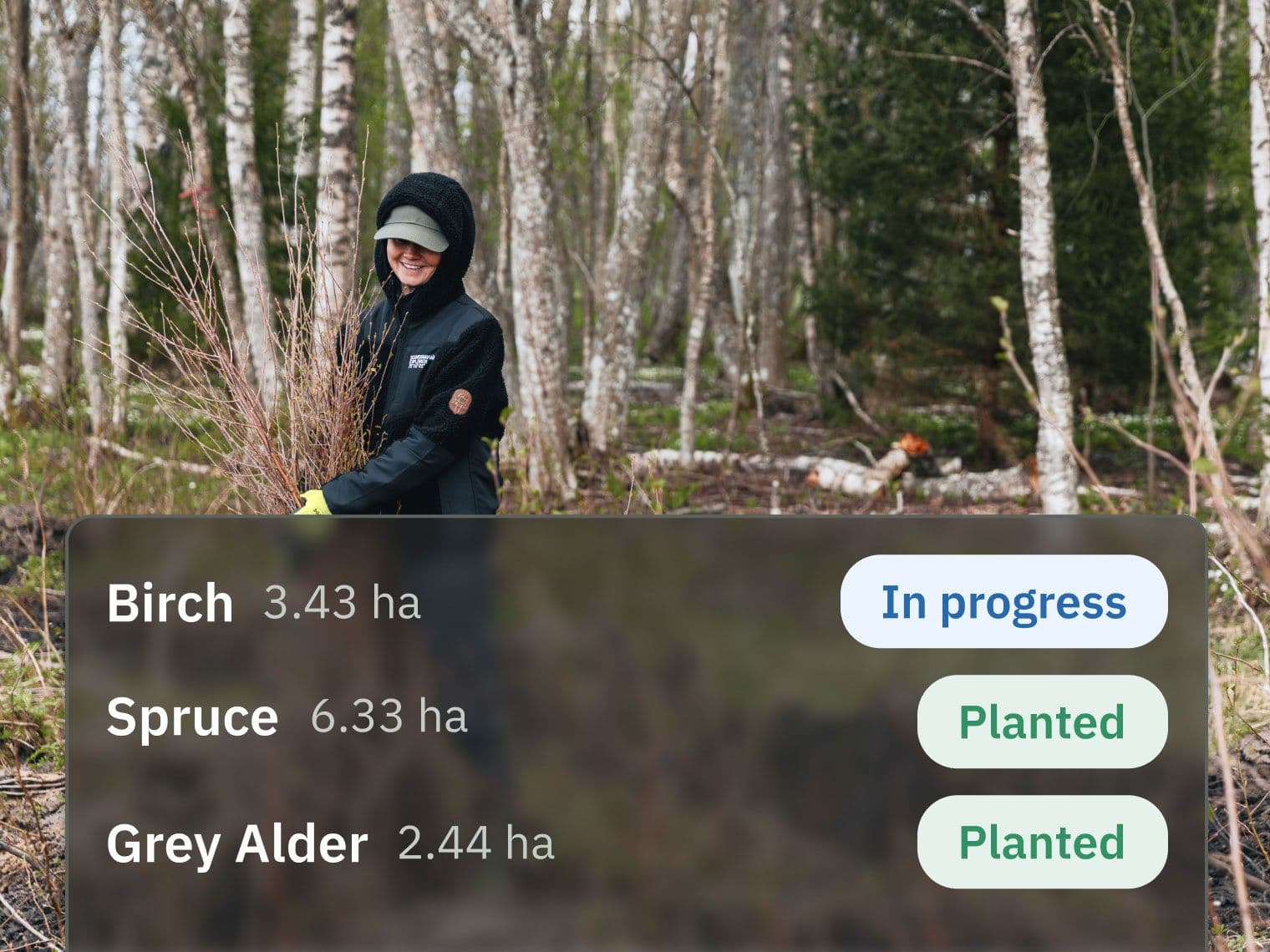1270x952 pixels.
Task: Select the Planted badge for Spruce
Action: 1042,722
